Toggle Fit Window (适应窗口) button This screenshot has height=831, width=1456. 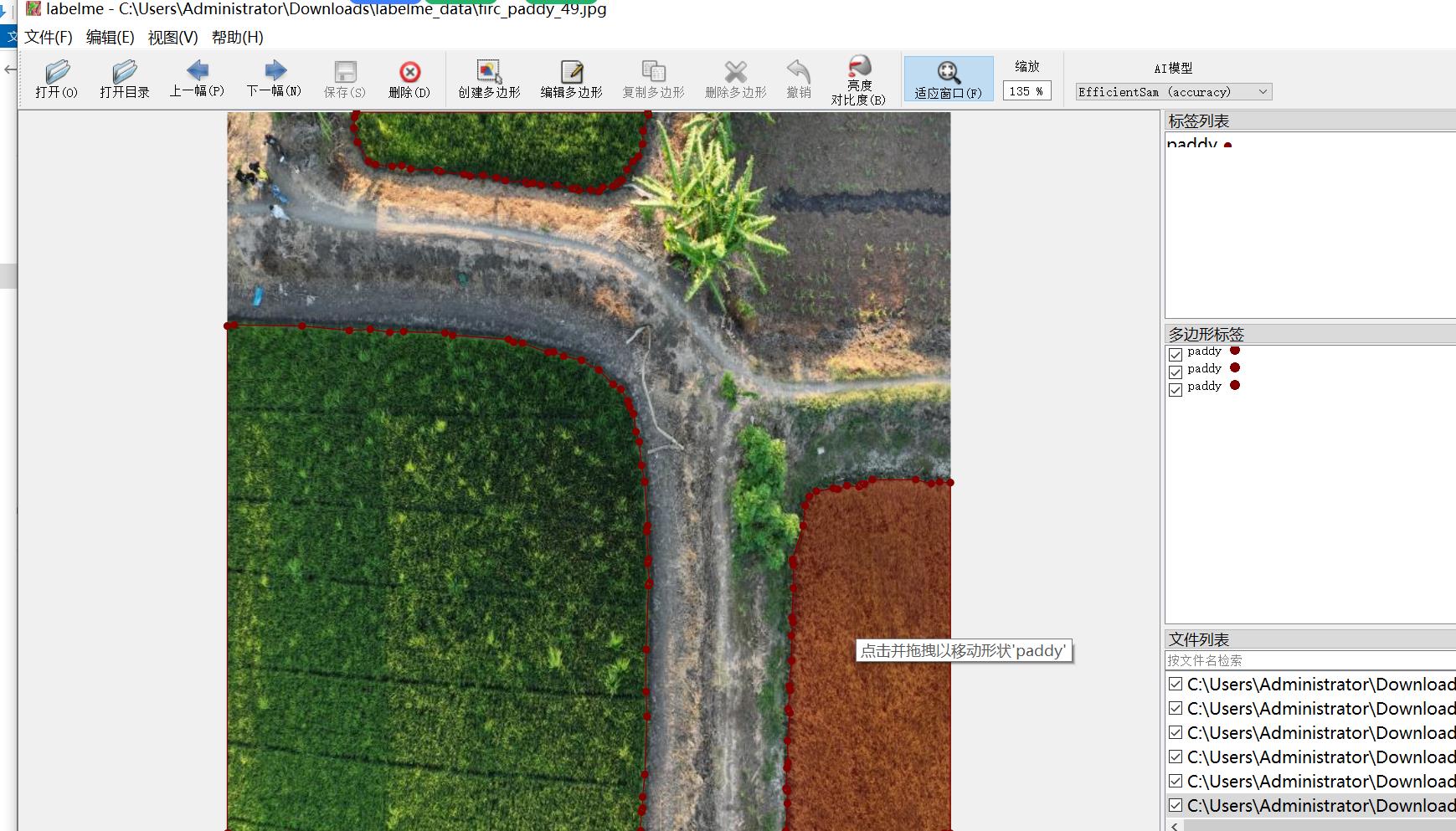948,79
